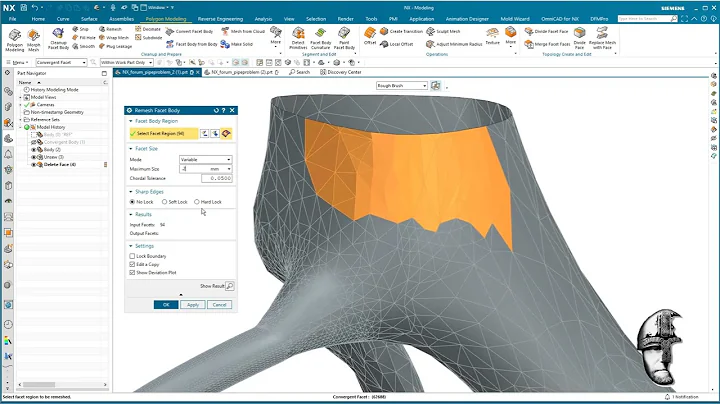This screenshot has width=720, height=404.
Task: Open the Mode dropdown set to Variable
Action: click(205, 159)
